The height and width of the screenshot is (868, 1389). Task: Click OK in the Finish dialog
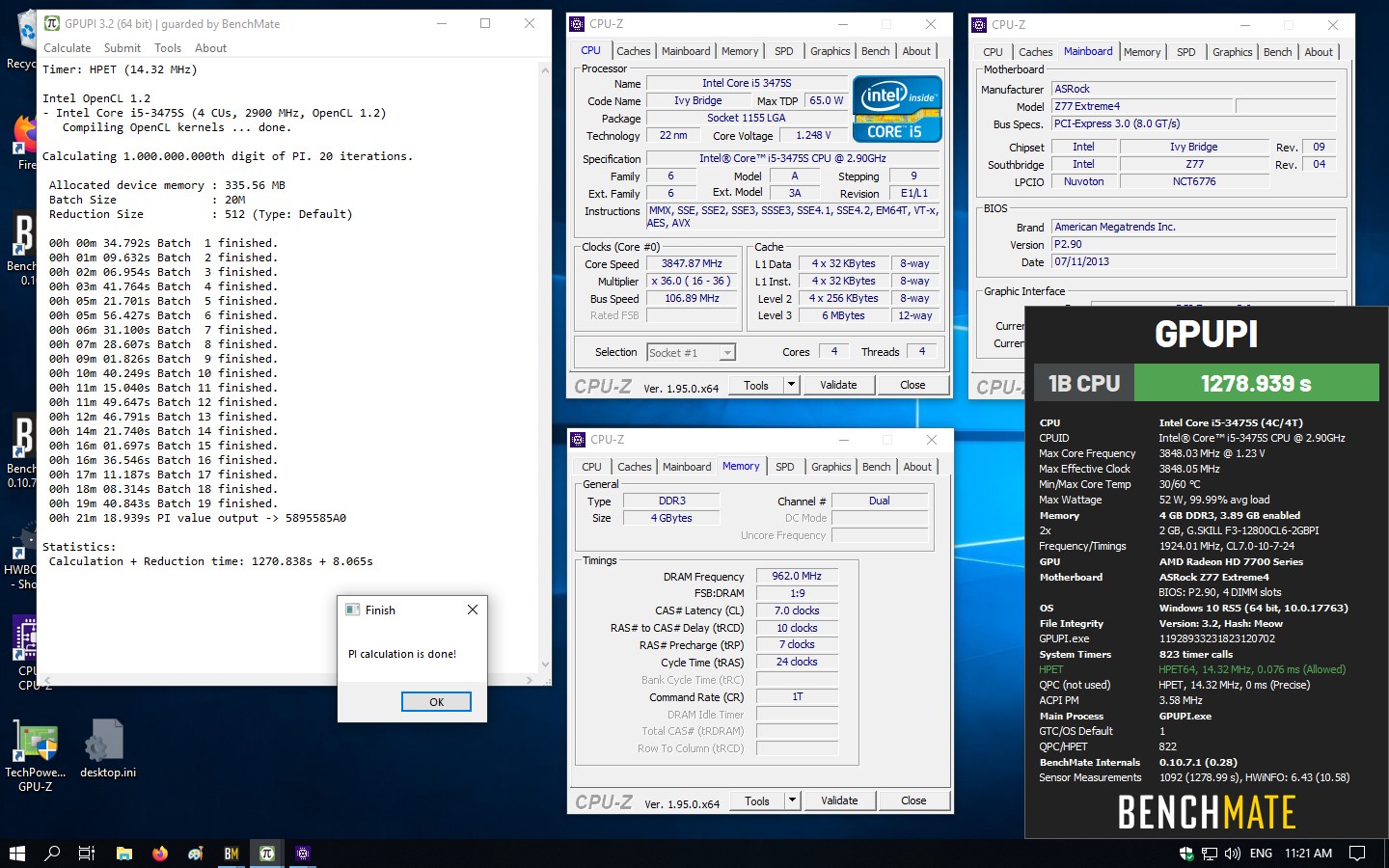pyautogui.click(x=436, y=702)
